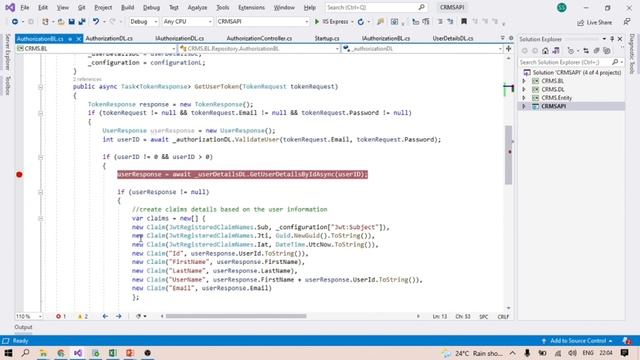Open the Analyze menu
The width and height of the screenshot is (640, 360).
click(x=197, y=7)
